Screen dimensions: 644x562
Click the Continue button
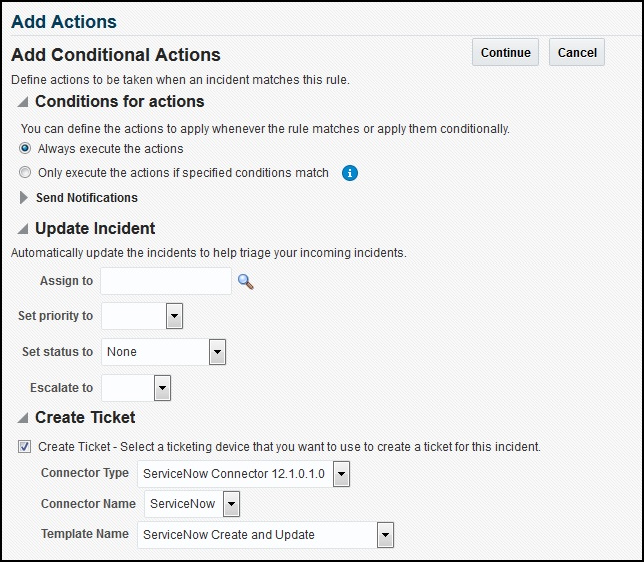pos(505,52)
